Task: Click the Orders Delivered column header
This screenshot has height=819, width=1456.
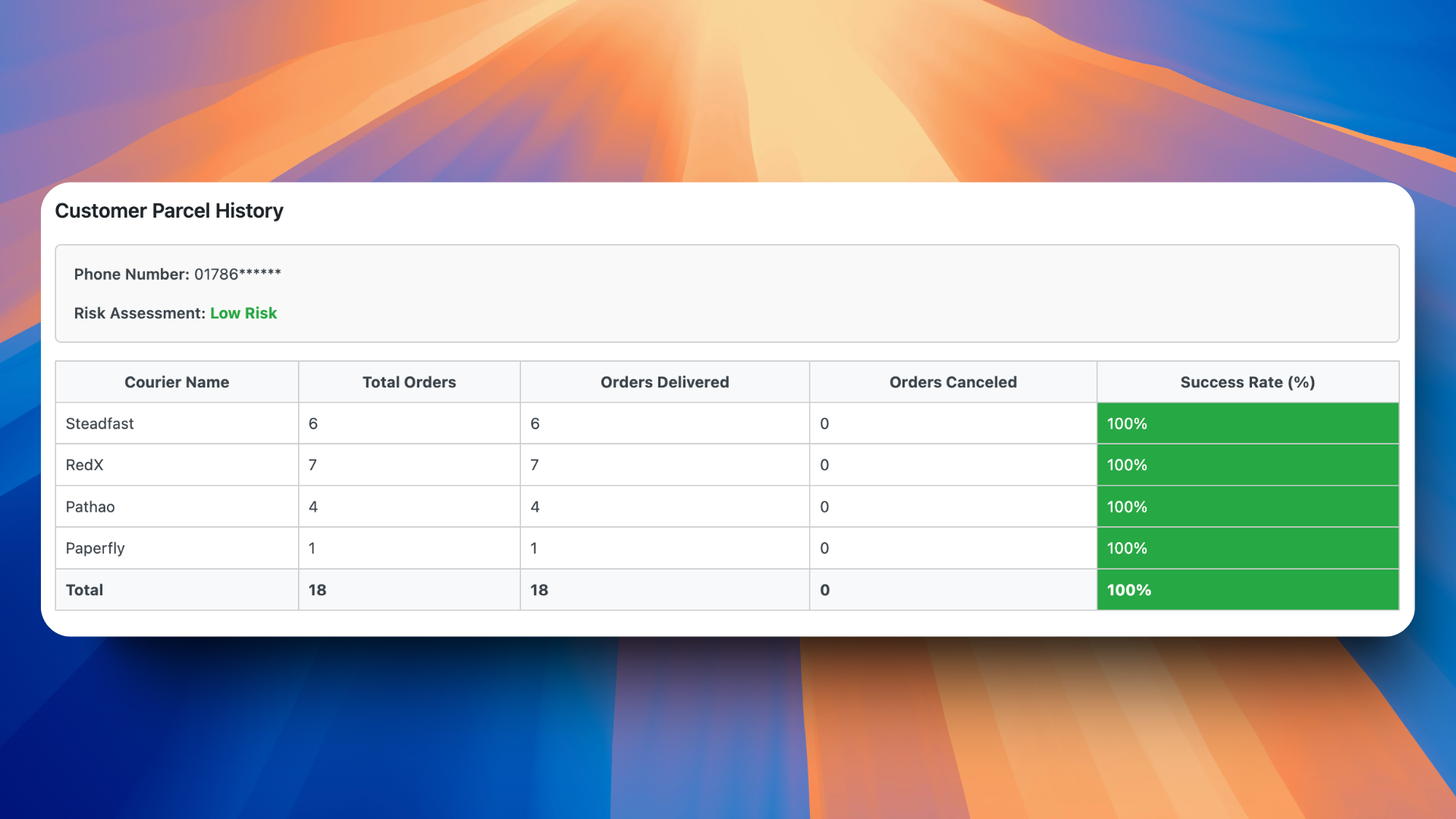Action: [665, 382]
